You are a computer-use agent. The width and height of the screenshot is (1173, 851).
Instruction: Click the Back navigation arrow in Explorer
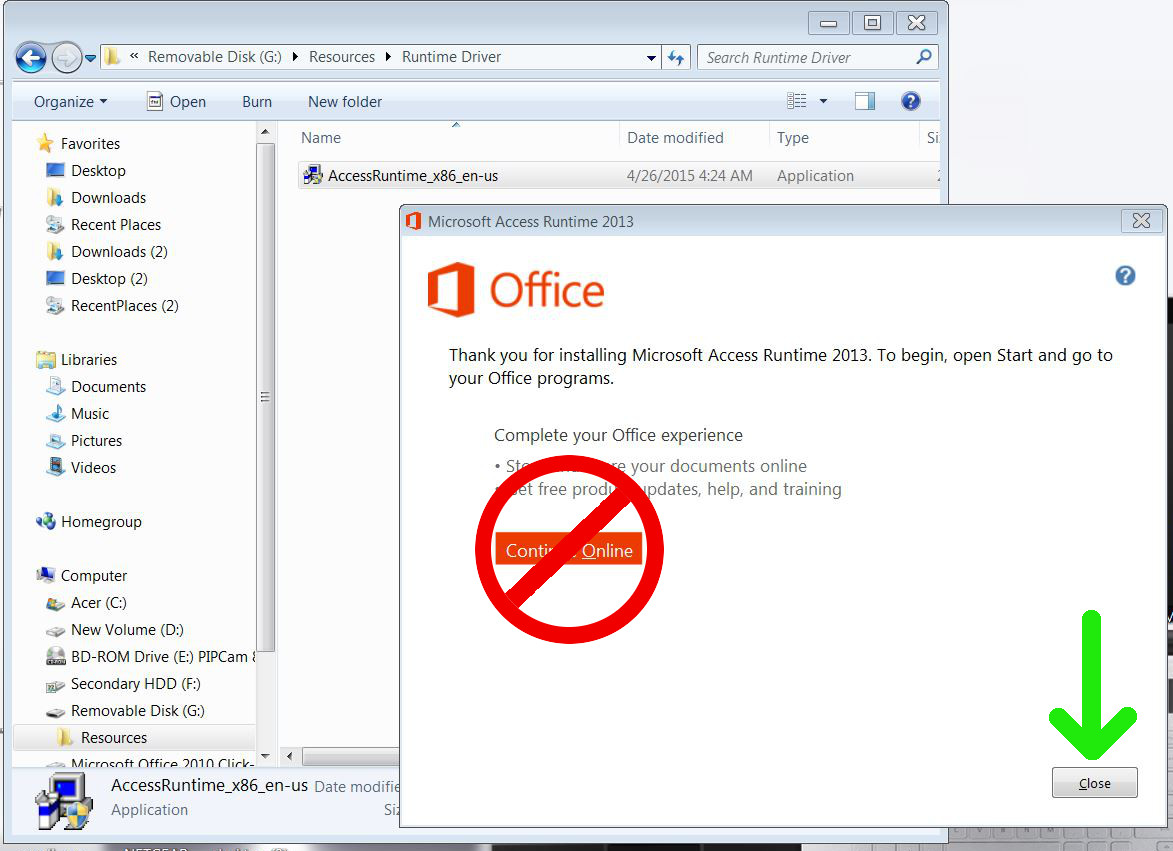pyautogui.click(x=31, y=58)
